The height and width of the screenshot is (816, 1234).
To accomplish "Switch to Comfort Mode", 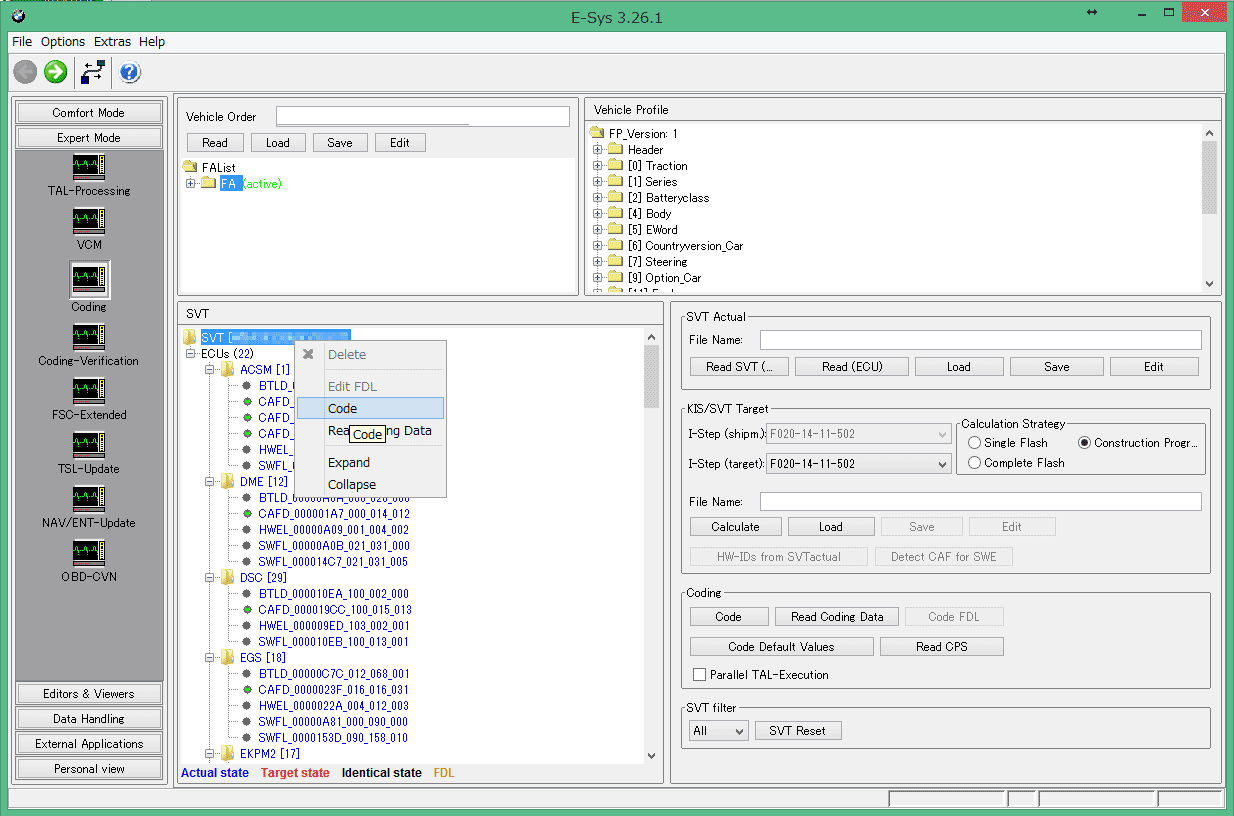I will click(x=89, y=113).
